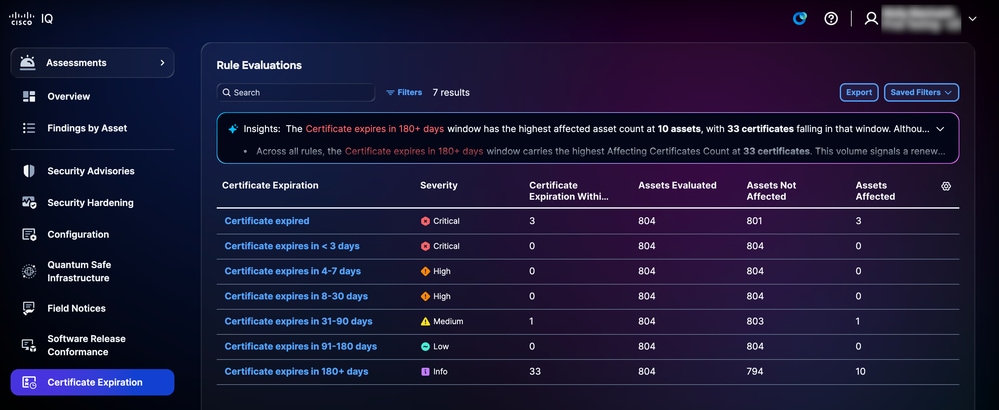Screen dimensions: 999x410
Task: Click the Overview dashboard icon
Action: coord(29,97)
